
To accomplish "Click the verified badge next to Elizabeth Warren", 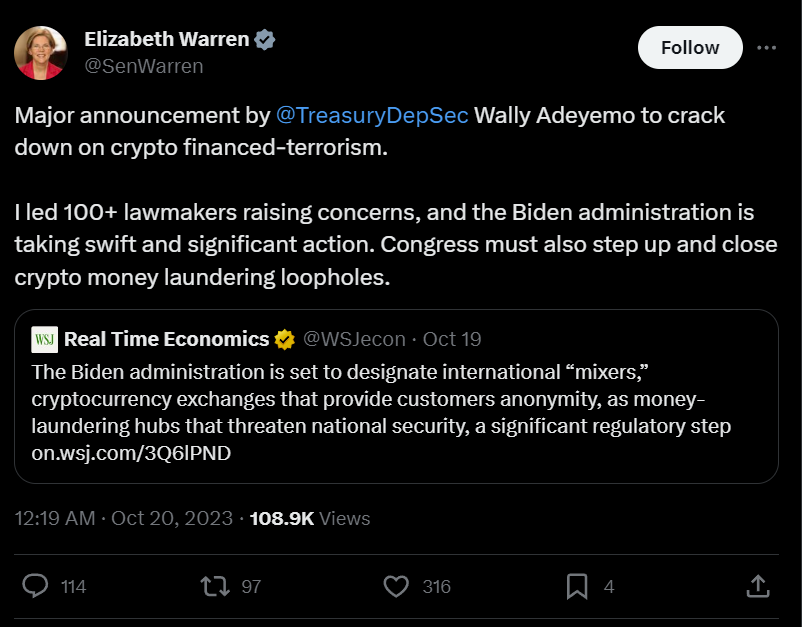I will coord(265,40).
